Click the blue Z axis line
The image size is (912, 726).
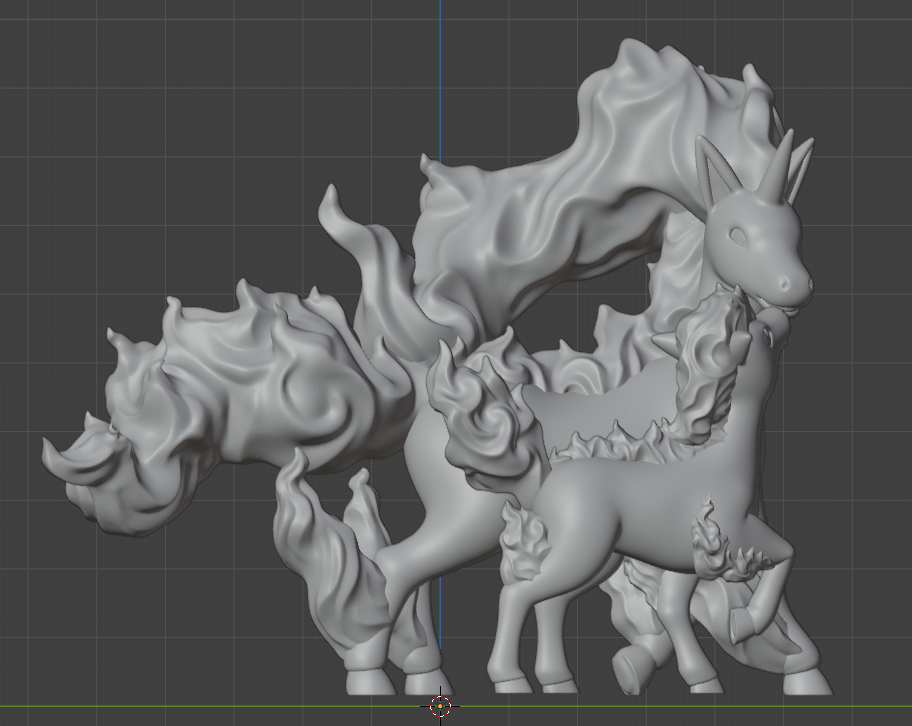pyautogui.click(x=439, y=80)
